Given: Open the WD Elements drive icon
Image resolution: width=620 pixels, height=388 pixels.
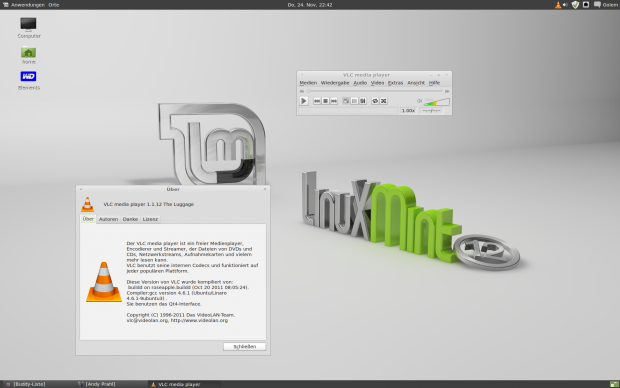Looking at the screenshot, I should pos(28,81).
